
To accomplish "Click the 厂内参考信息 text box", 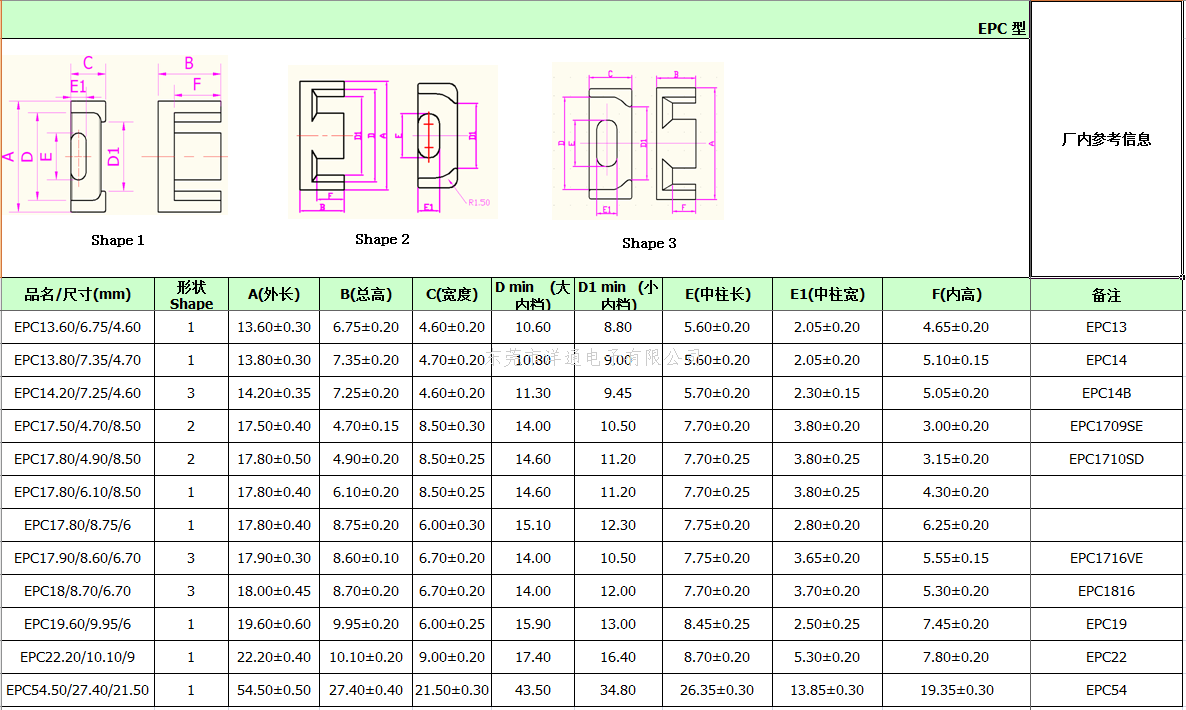I will [x=1106, y=139].
